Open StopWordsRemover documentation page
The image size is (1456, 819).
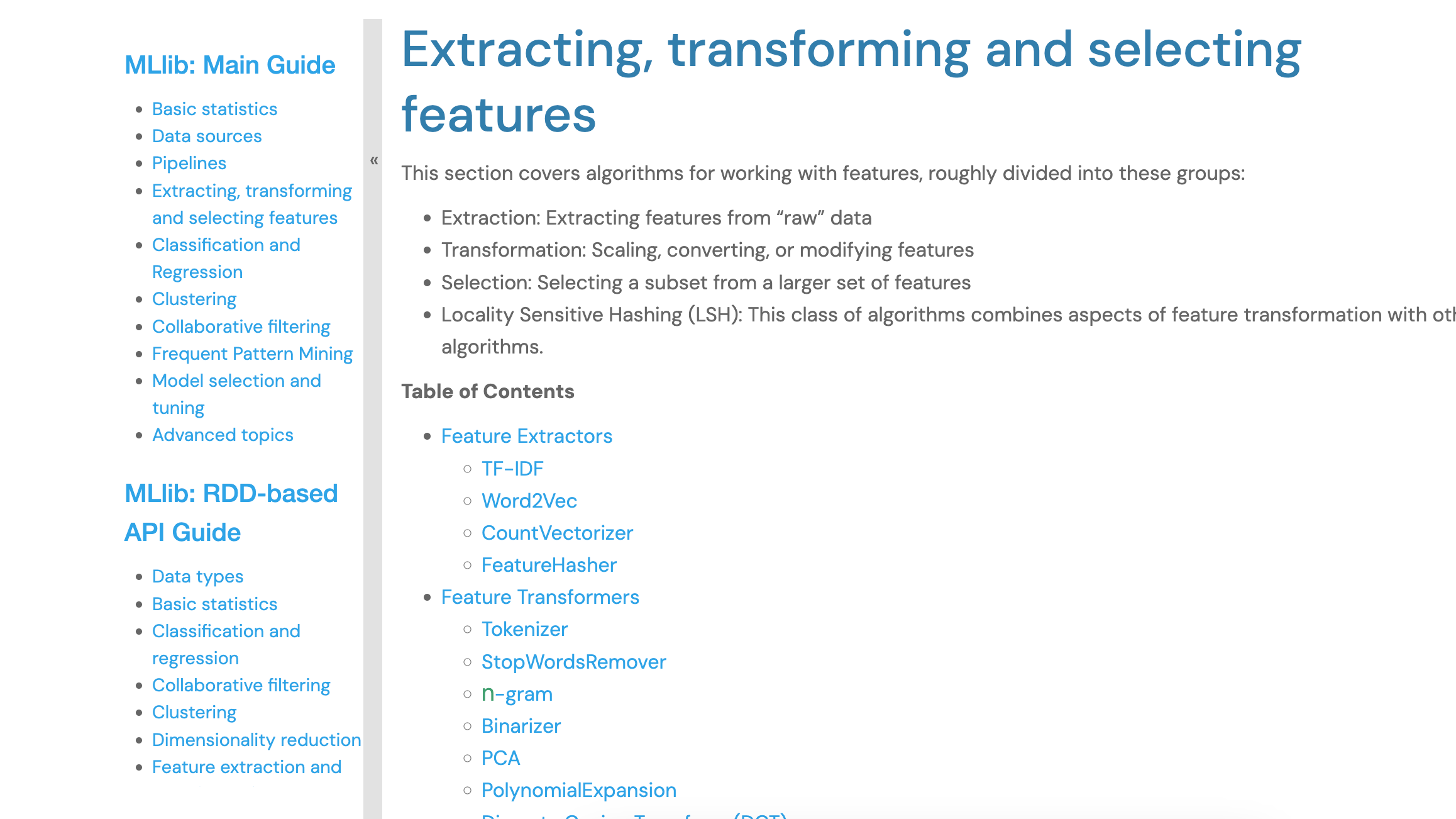coord(573,661)
